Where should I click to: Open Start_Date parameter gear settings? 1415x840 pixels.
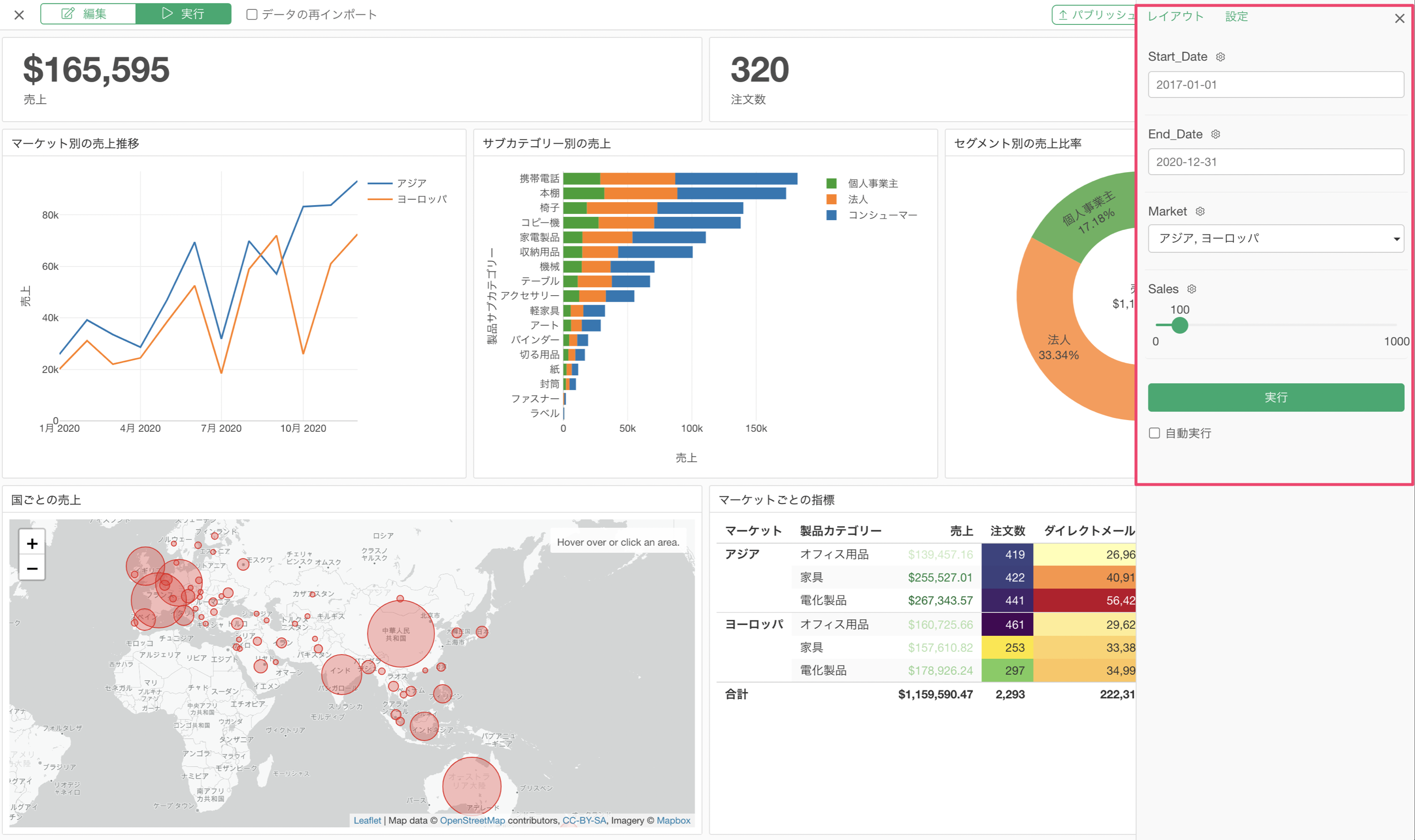pyautogui.click(x=1220, y=57)
